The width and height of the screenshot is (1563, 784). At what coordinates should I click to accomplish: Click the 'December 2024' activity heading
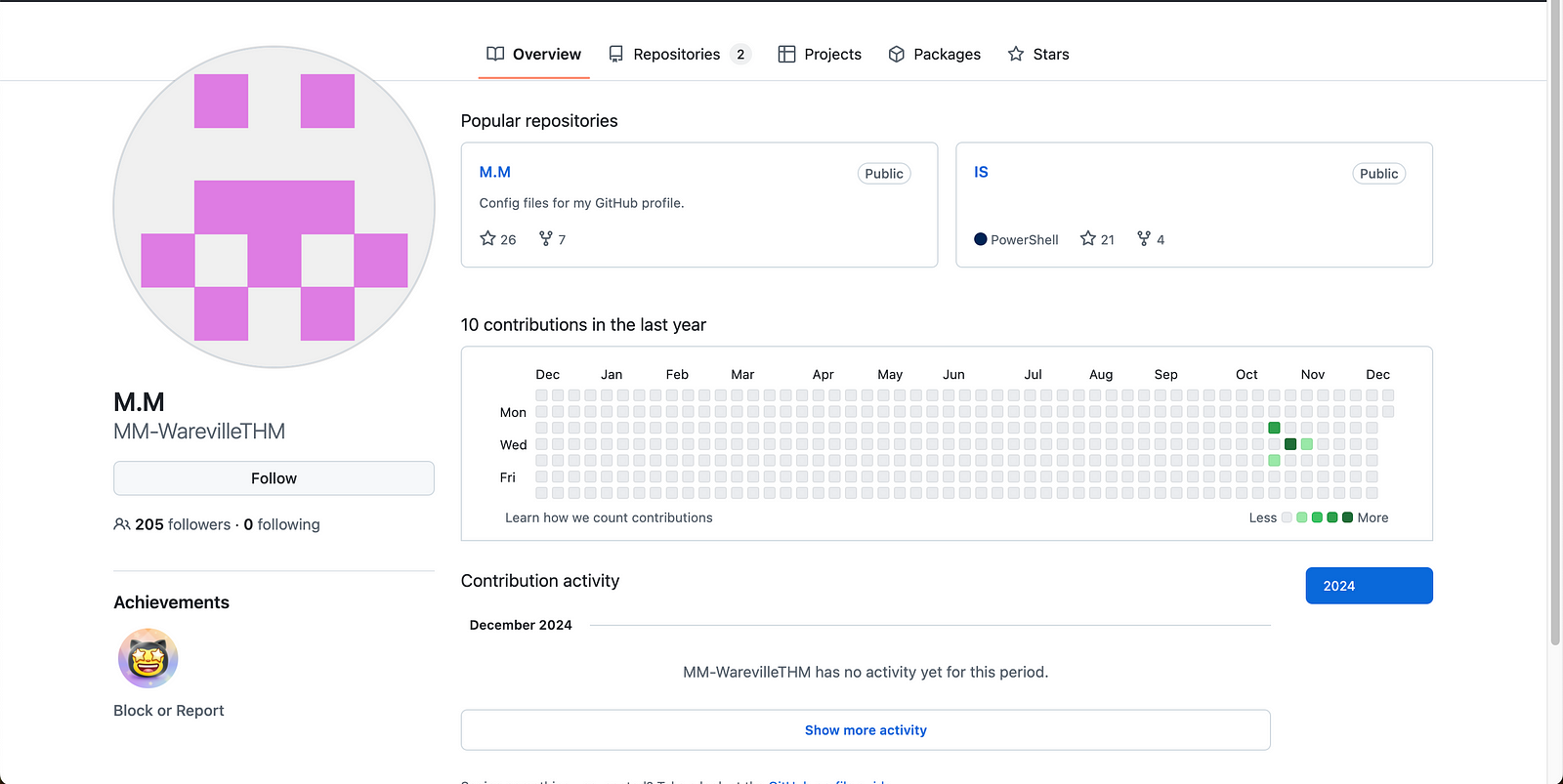tap(521, 625)
